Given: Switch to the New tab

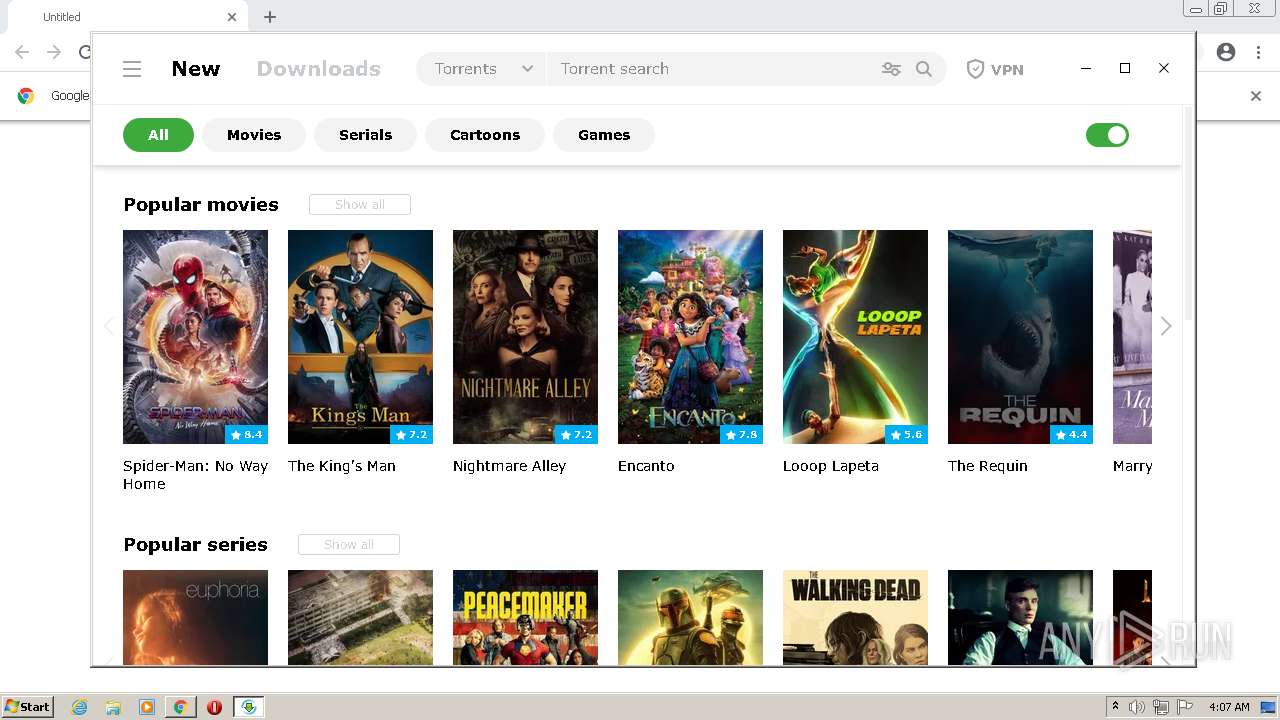Looking at the screenshot, I should 196,69.
